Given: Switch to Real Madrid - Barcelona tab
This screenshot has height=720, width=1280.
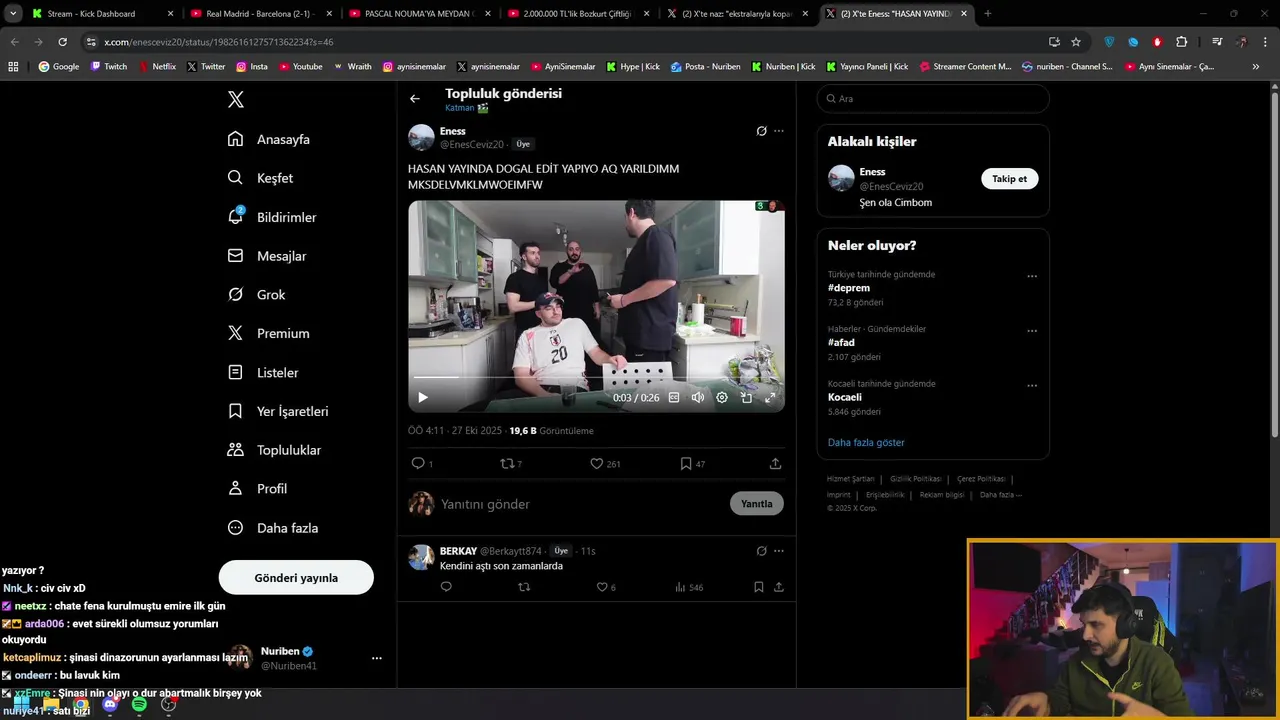Looking at the screenshot, I should [261, 14].
